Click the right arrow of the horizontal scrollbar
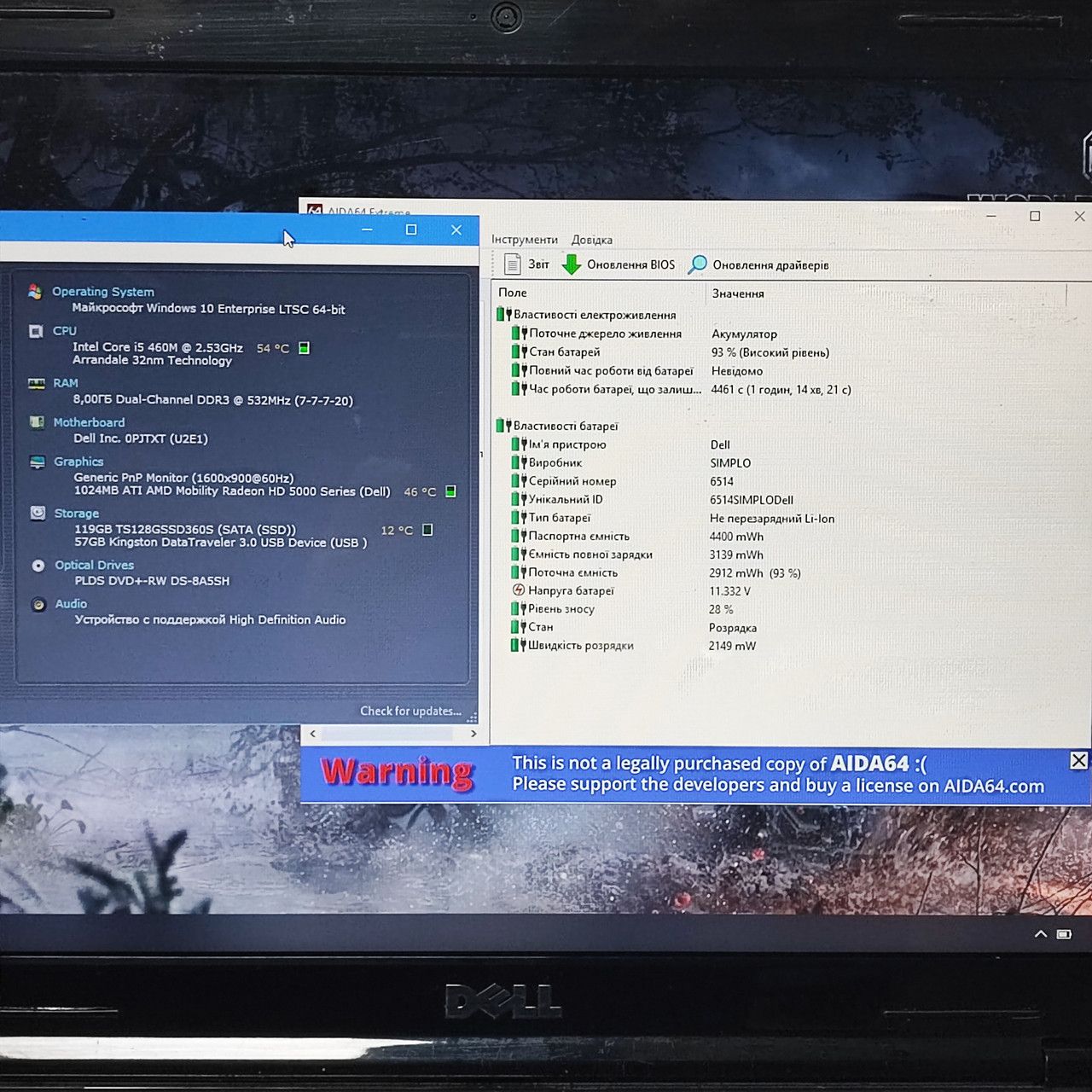The image size is (1092, 1092). pyautogui.click(x=473, y=734)
